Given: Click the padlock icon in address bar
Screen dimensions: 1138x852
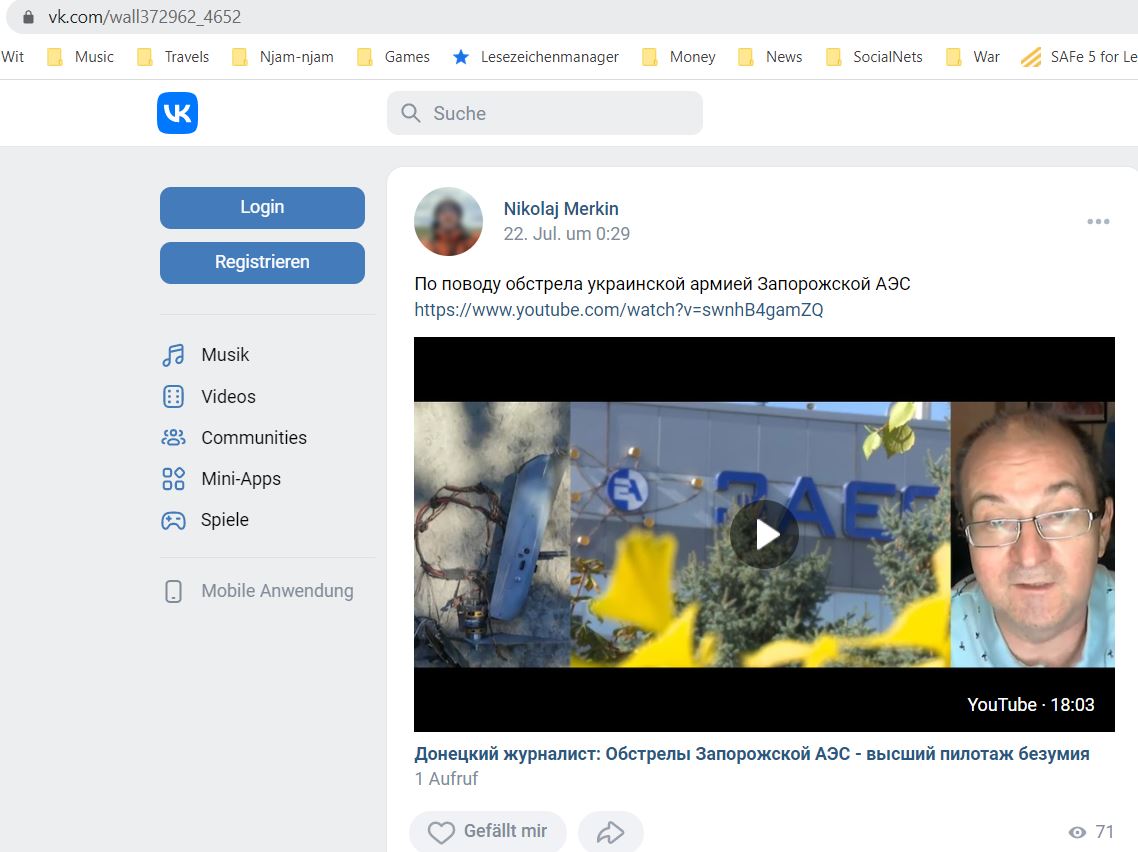Looking at the screenshot, I should tap(28, 17).
